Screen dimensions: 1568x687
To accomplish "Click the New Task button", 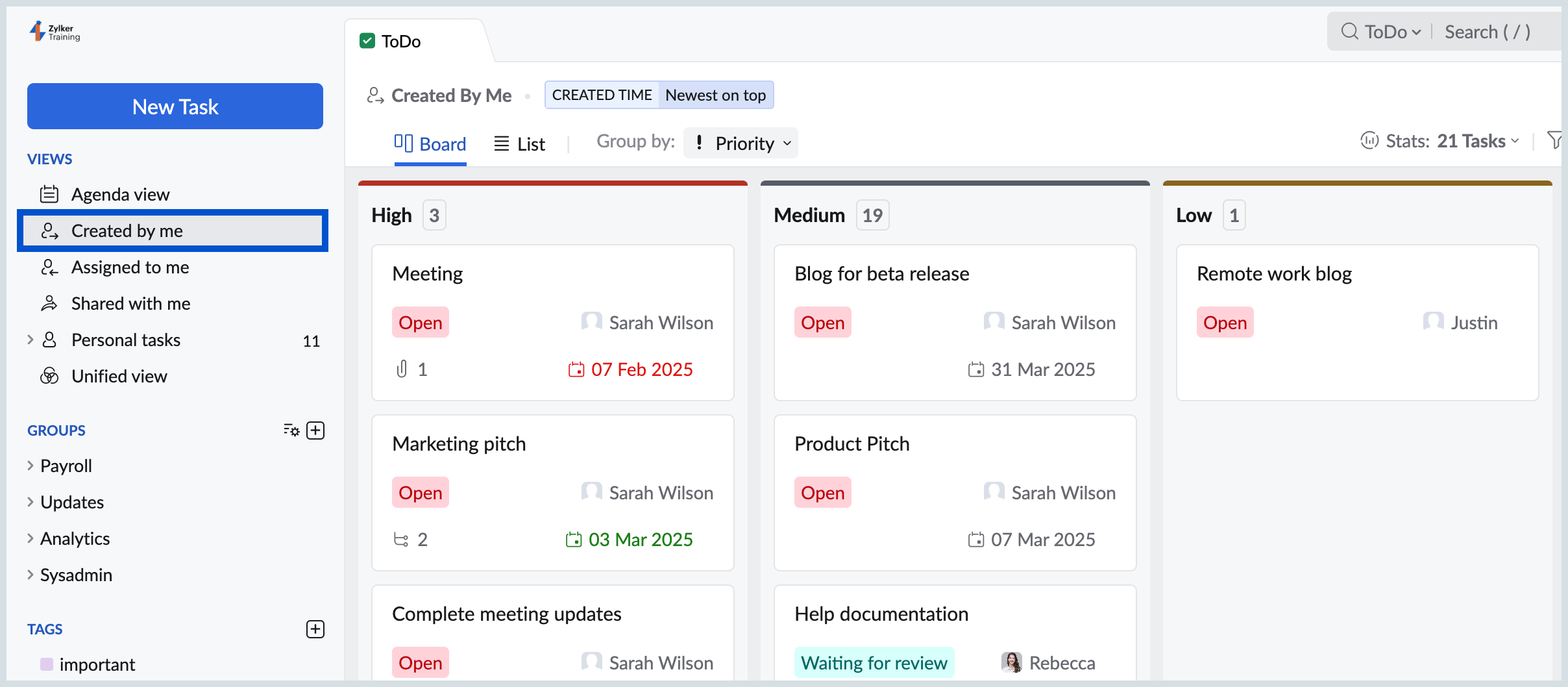I will (175, 106).
